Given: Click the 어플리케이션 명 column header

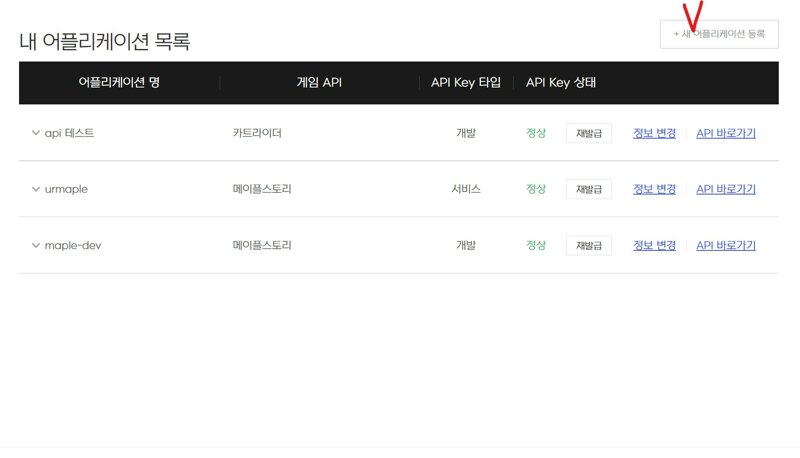Looking at the screenshot, I should tap(119, 83).
